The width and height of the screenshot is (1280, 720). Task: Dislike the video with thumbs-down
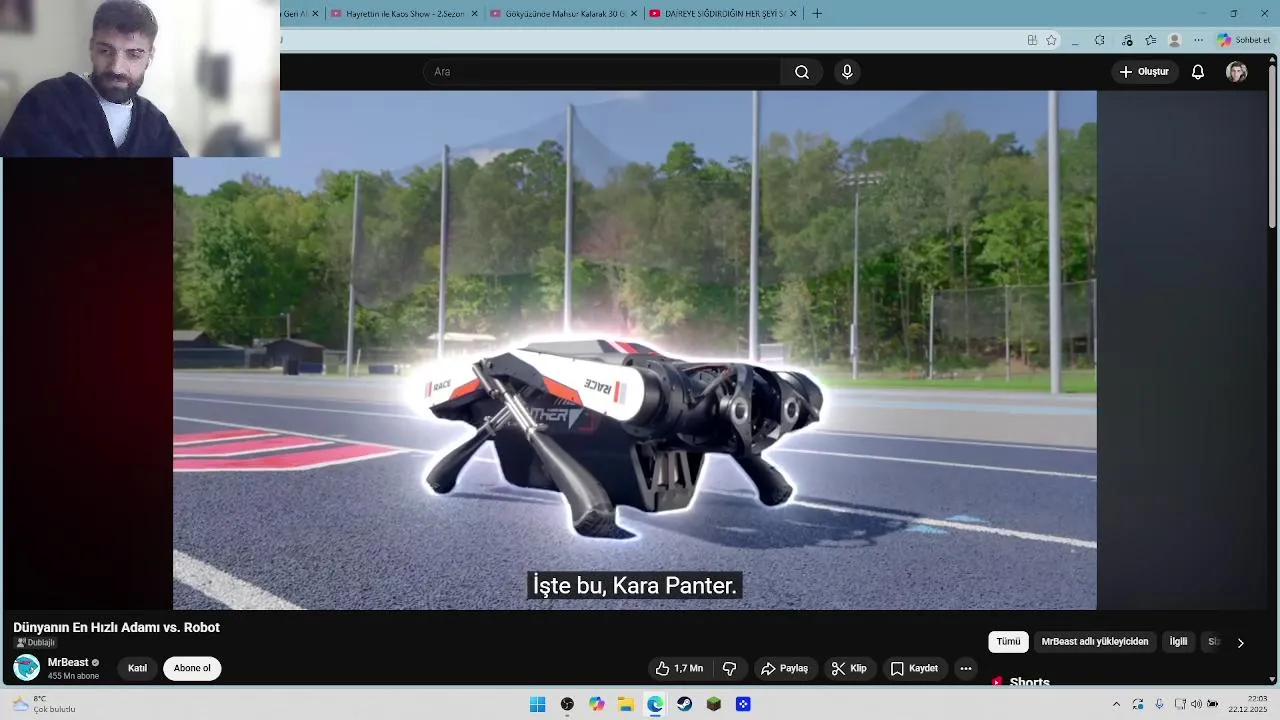729,668
